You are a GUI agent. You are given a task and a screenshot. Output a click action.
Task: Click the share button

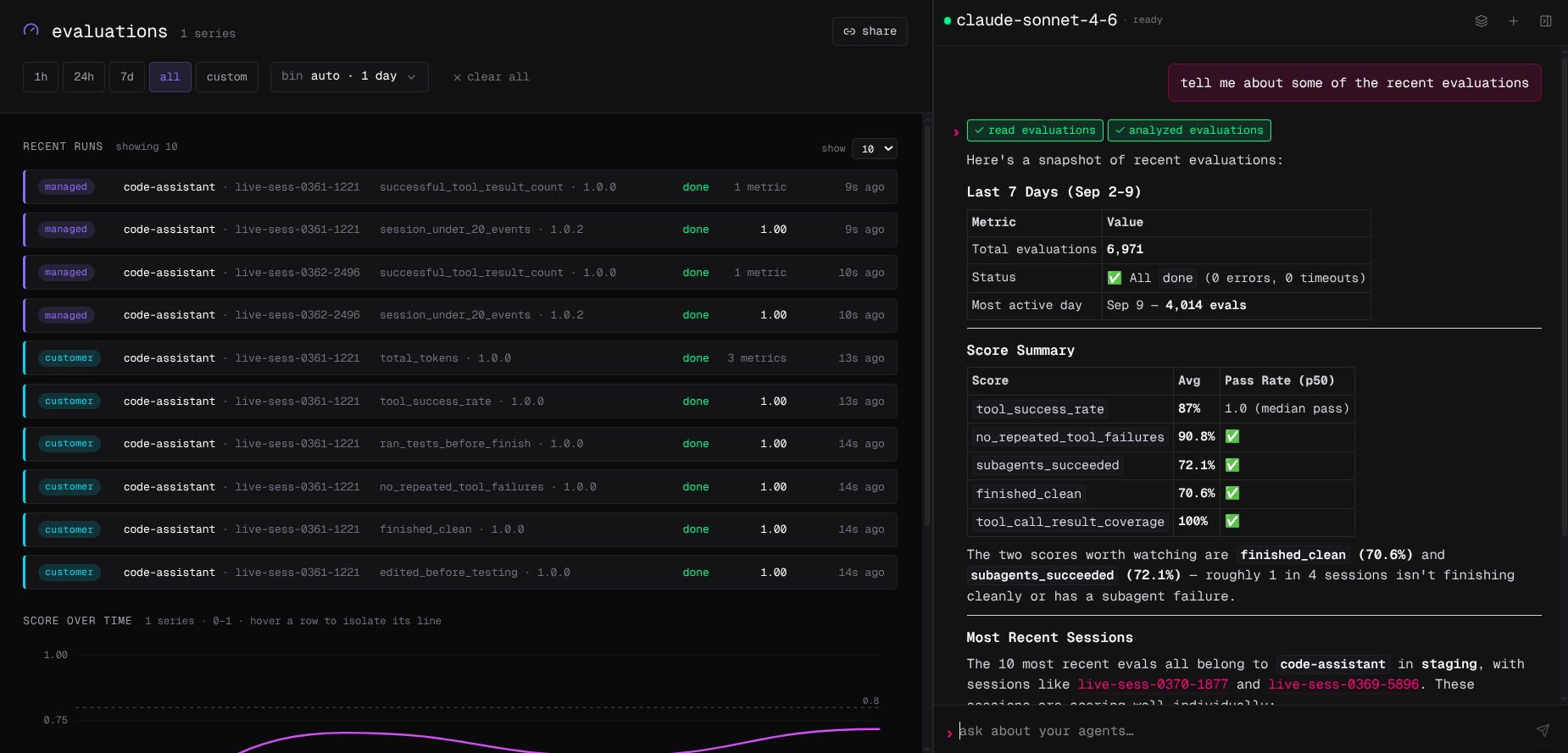tap(870, 31)
